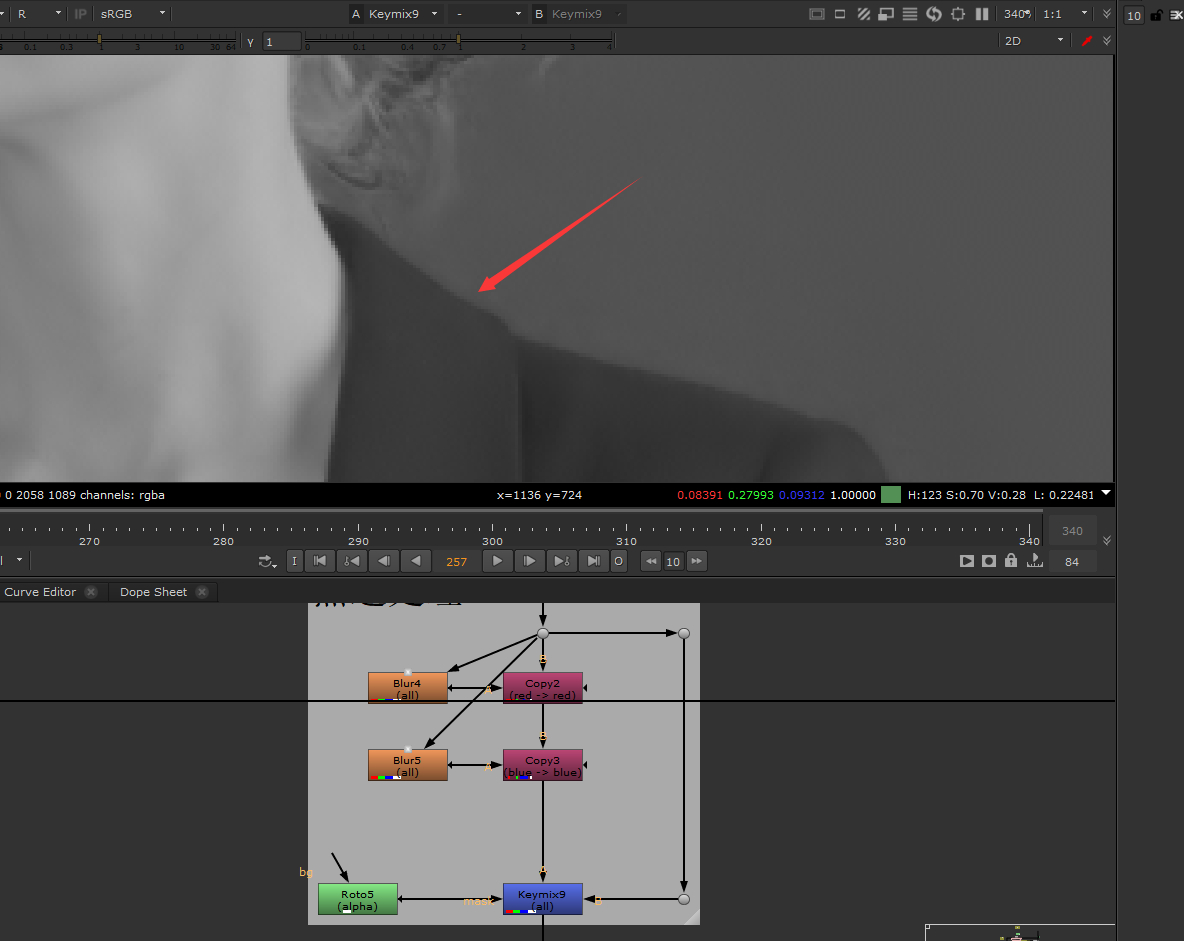Click the gain slider track

click(118, 40)
